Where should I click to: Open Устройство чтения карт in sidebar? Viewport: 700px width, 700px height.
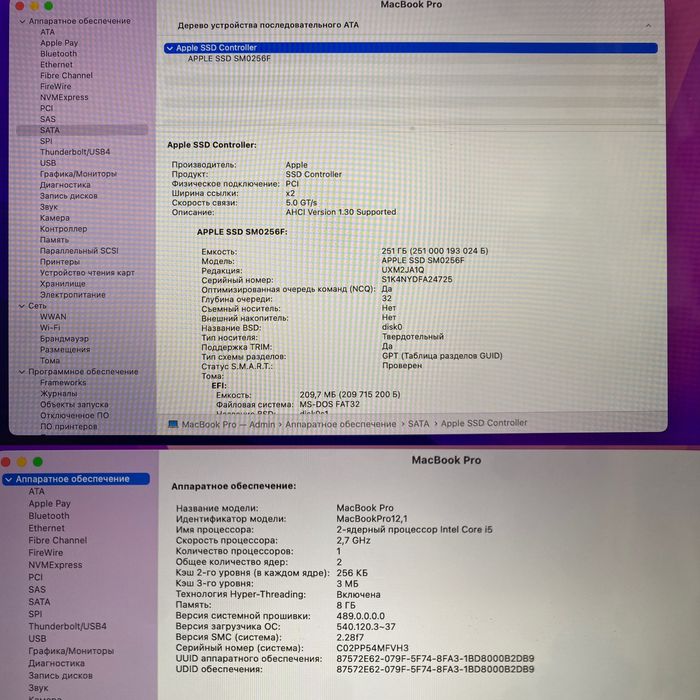click(87, 272)
